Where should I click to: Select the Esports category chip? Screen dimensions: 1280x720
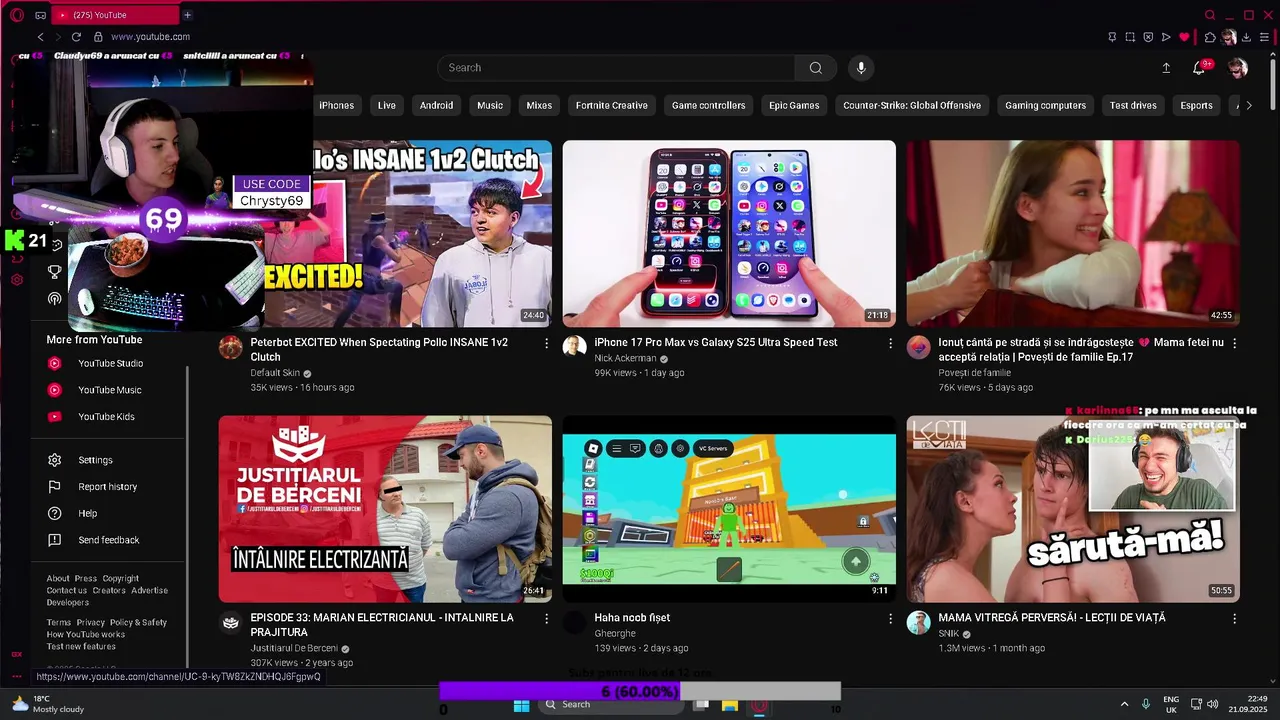(1196, 105)
